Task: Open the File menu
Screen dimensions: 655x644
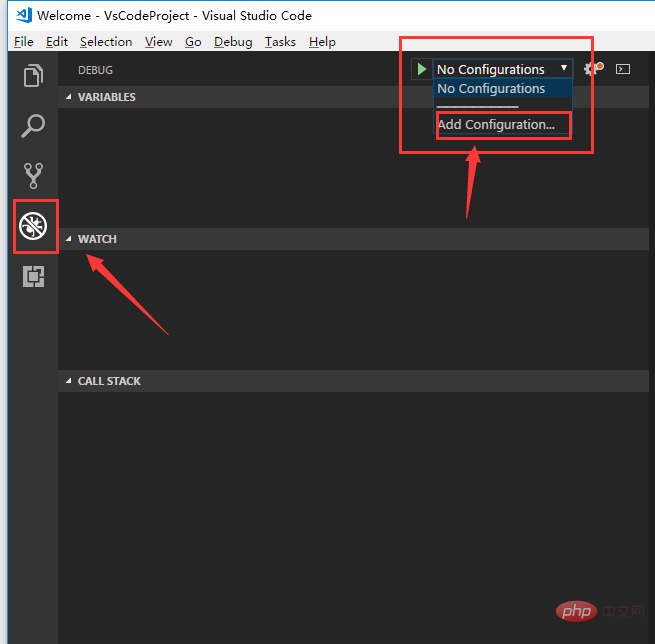Action: point(24,42)
